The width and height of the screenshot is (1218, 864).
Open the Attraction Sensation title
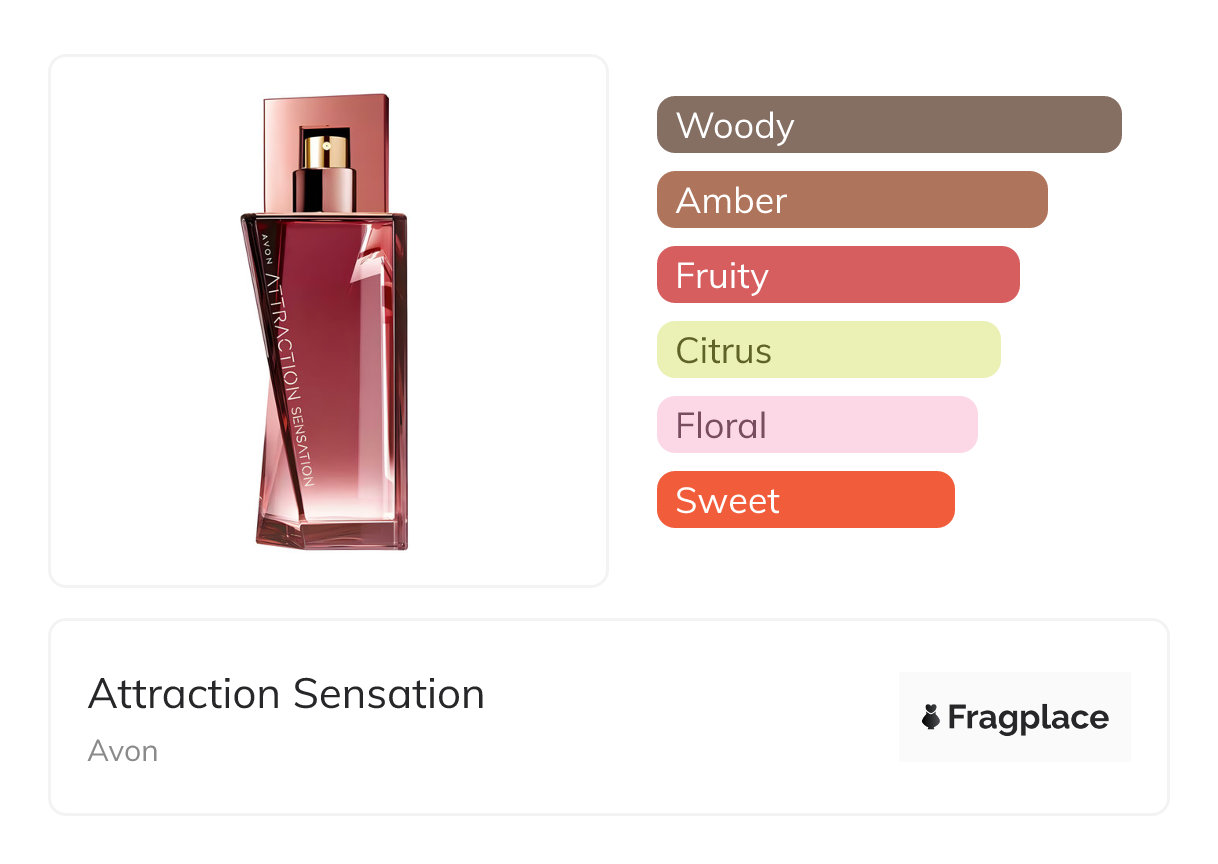tap(286, 694)
